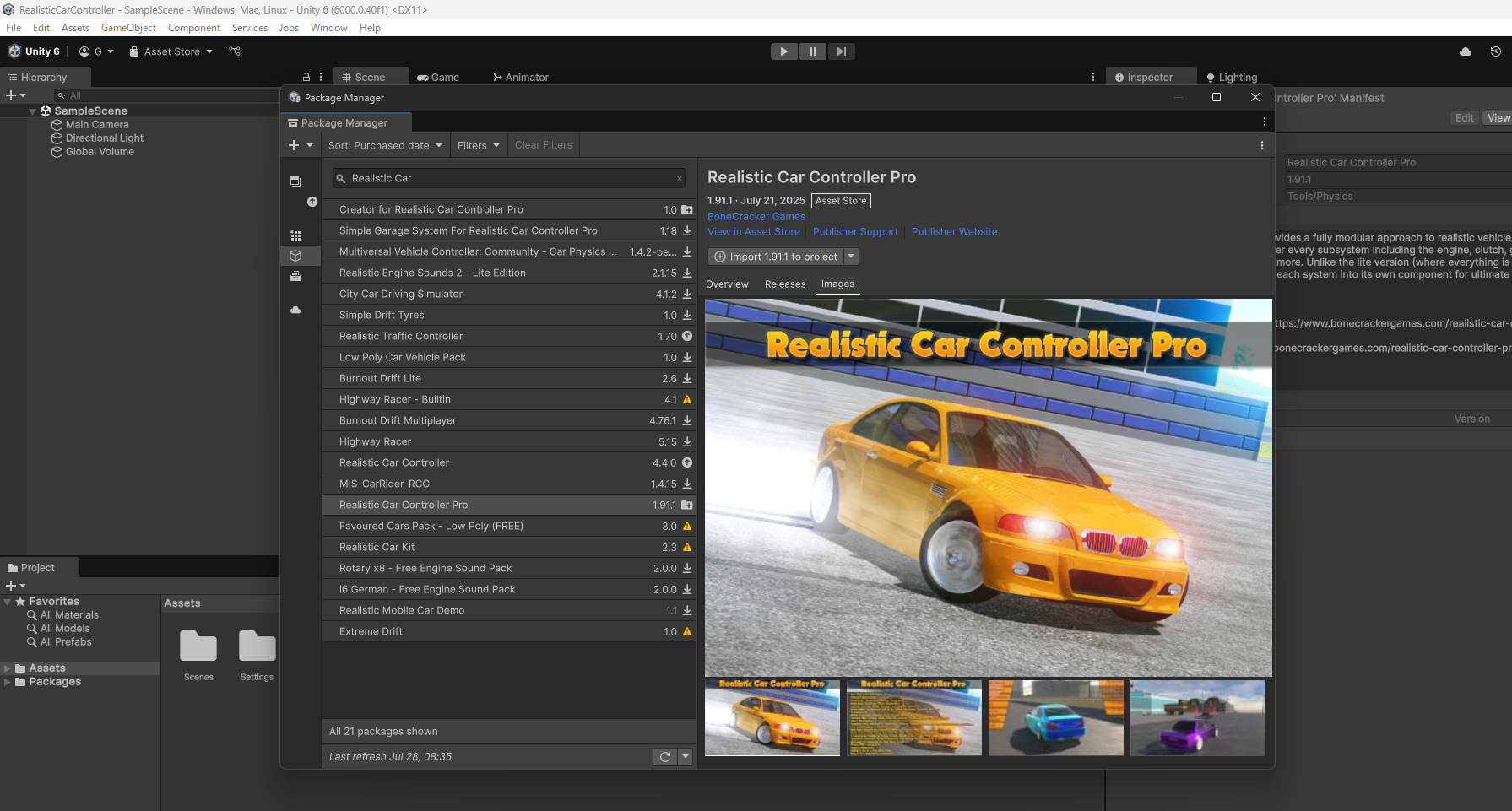The width and height of the screenshot is (1512, 811).
Task: Click import icon for Creator for Realistic Car Controller Pro
Action: [x=687, y=209]
